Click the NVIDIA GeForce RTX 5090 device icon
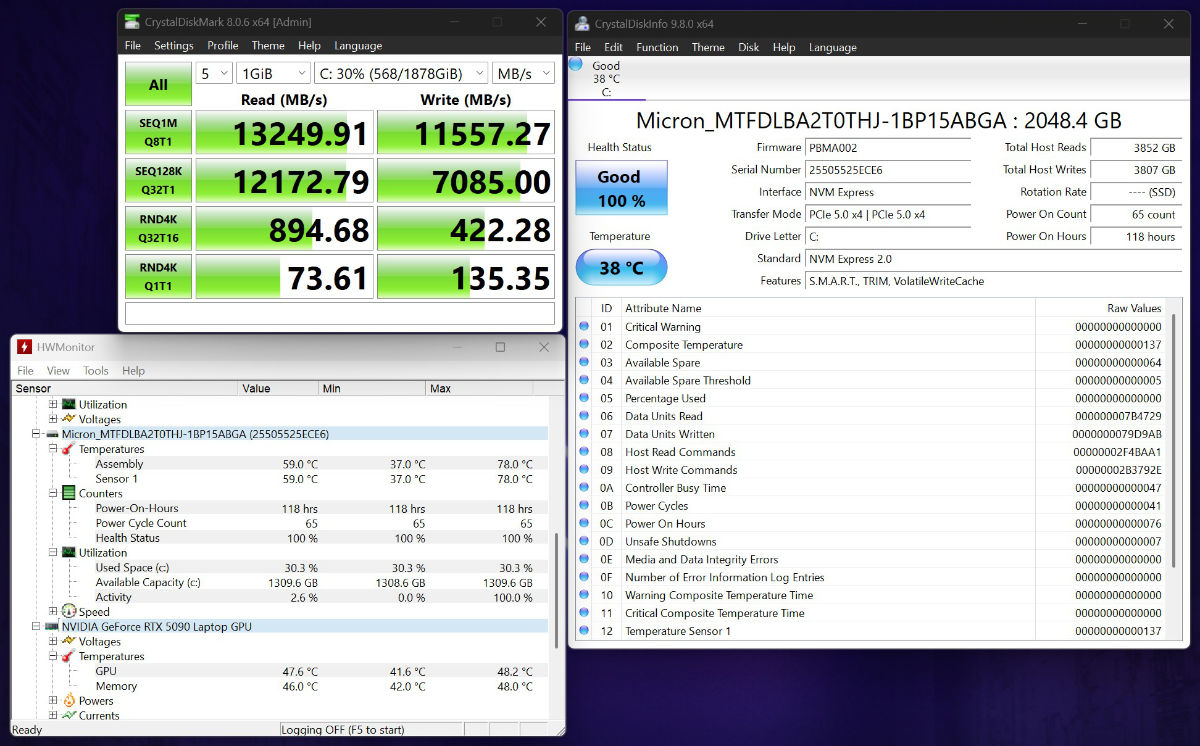The width and height of the screenshot is (1200, 746). pyautogui.click(x=51, y=626)
